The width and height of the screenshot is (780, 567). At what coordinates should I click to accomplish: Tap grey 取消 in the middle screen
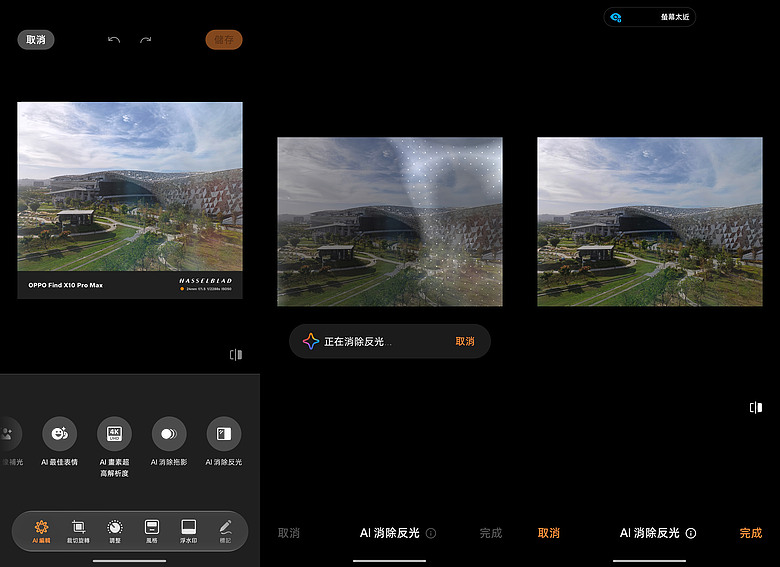pyautogui.click(x=289, y=533)
